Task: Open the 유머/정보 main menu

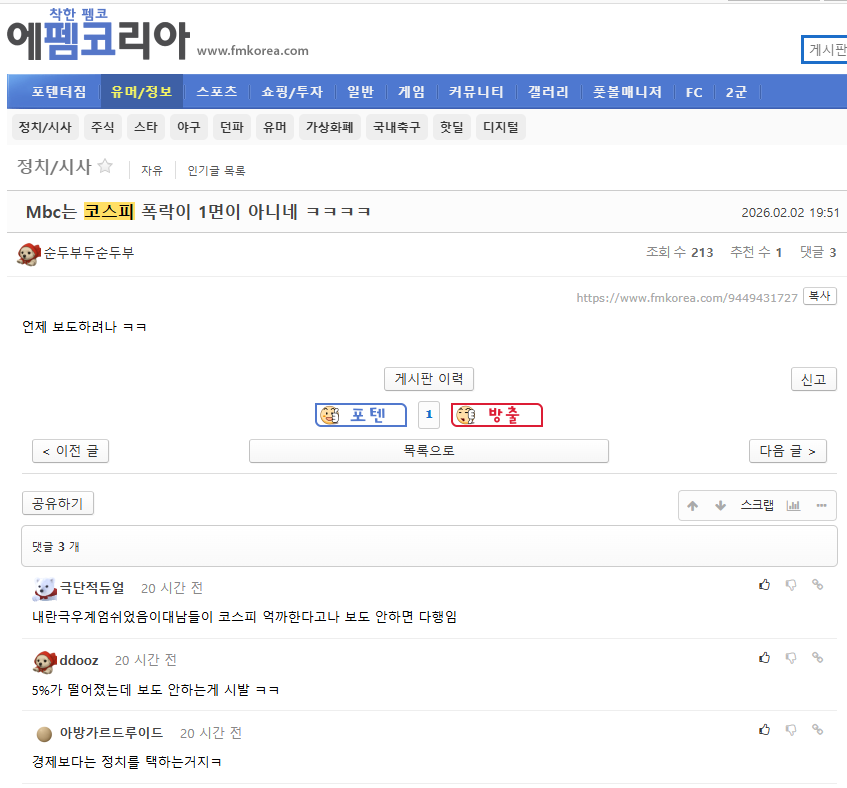Action: pyautogui.click(x=142, y=92)
